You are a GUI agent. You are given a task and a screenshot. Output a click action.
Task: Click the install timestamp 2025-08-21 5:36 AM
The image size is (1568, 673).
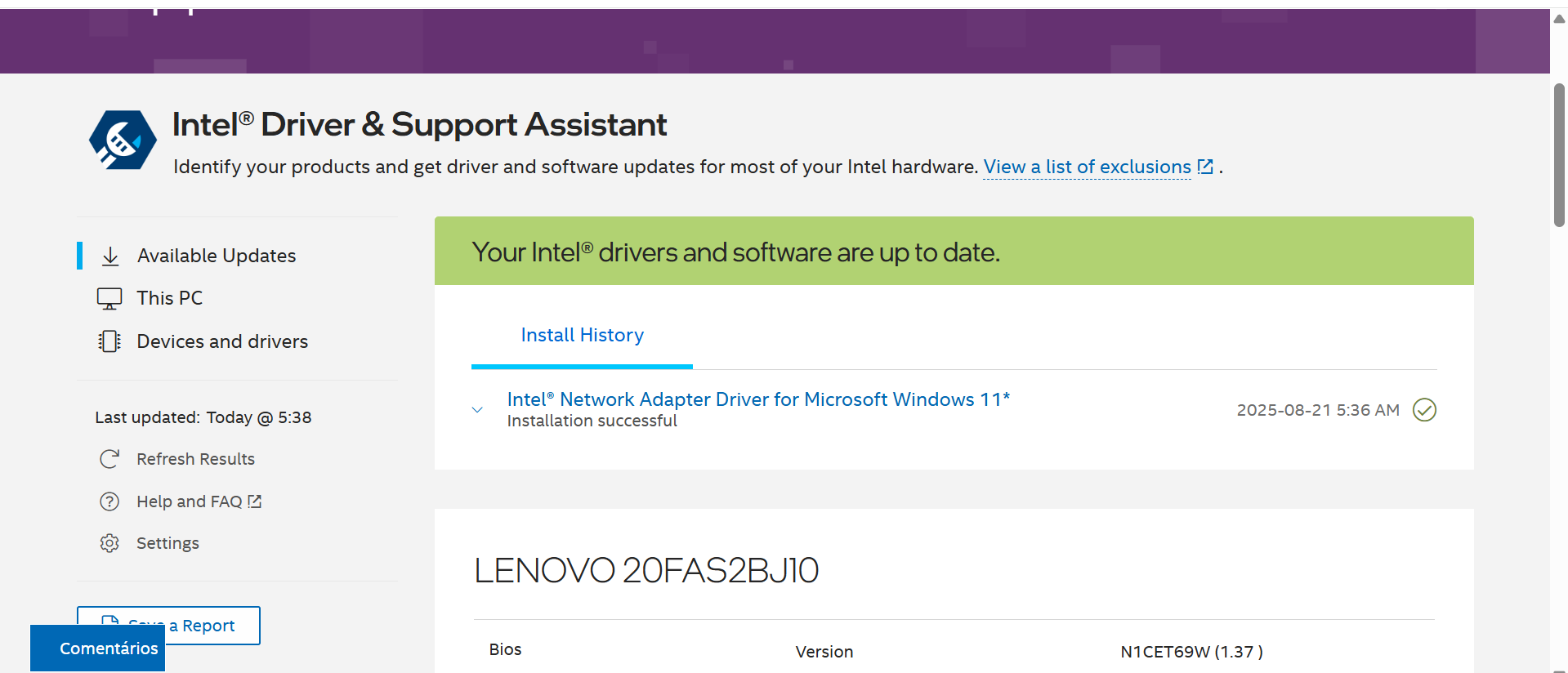point(1318,410)
